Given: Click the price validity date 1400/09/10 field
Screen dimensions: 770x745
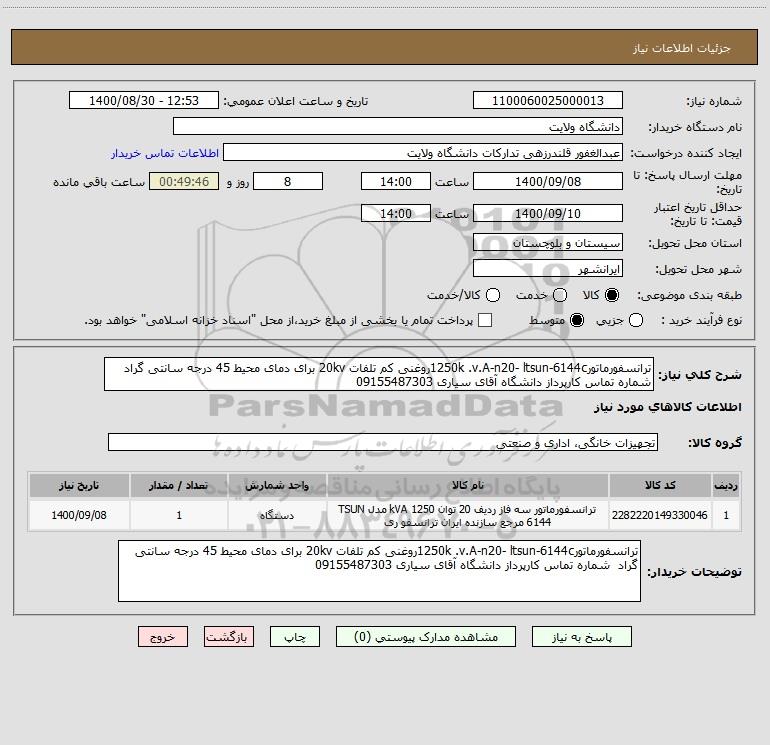Looking at the screenshot, I should pyautogui.click(x=548, y=213).
